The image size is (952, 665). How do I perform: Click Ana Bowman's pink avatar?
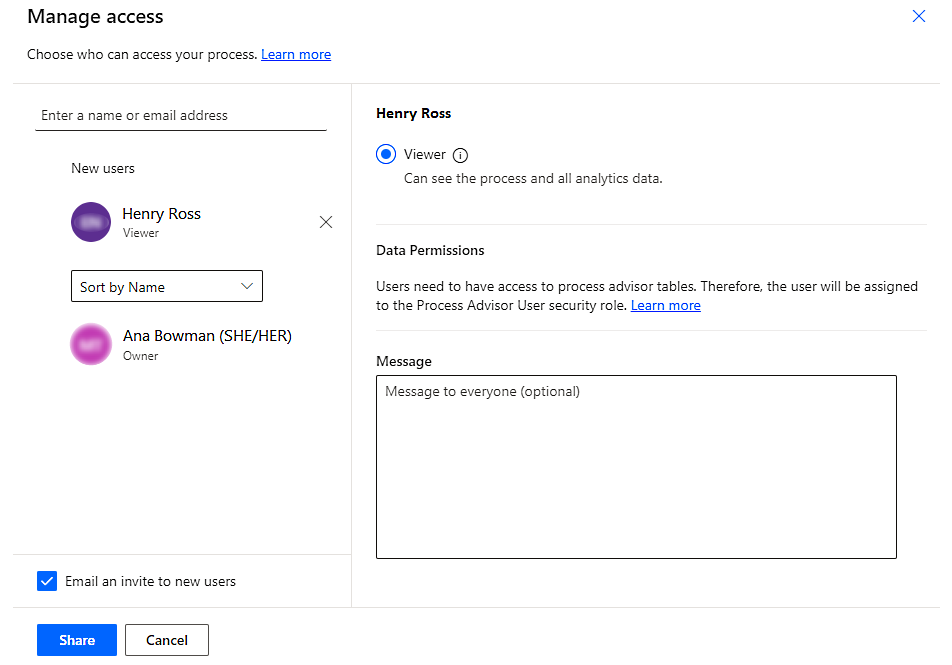point(91,344)
